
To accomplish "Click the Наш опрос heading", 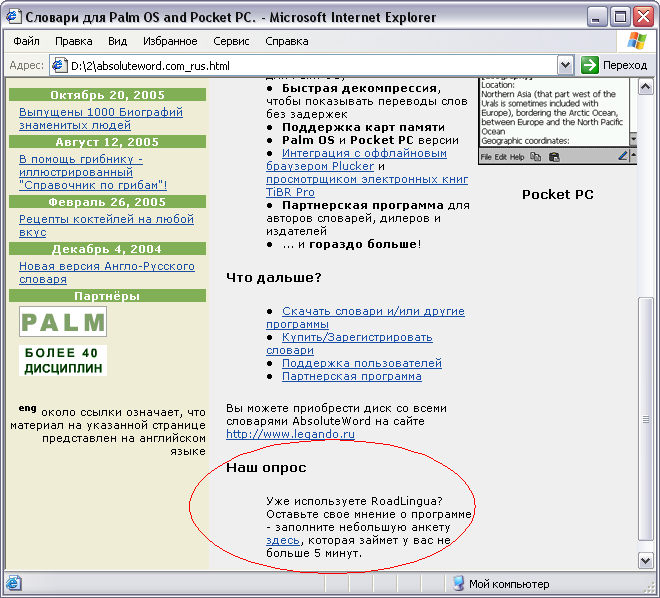I will point(266,468).
